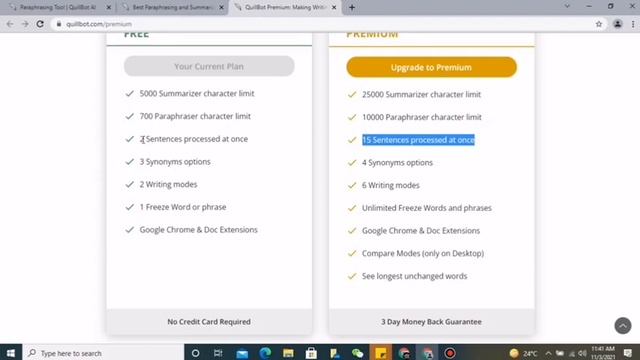Viewport: 640px width, 360px height.
Task: Open a new browser tab
Action: [352, 7]
